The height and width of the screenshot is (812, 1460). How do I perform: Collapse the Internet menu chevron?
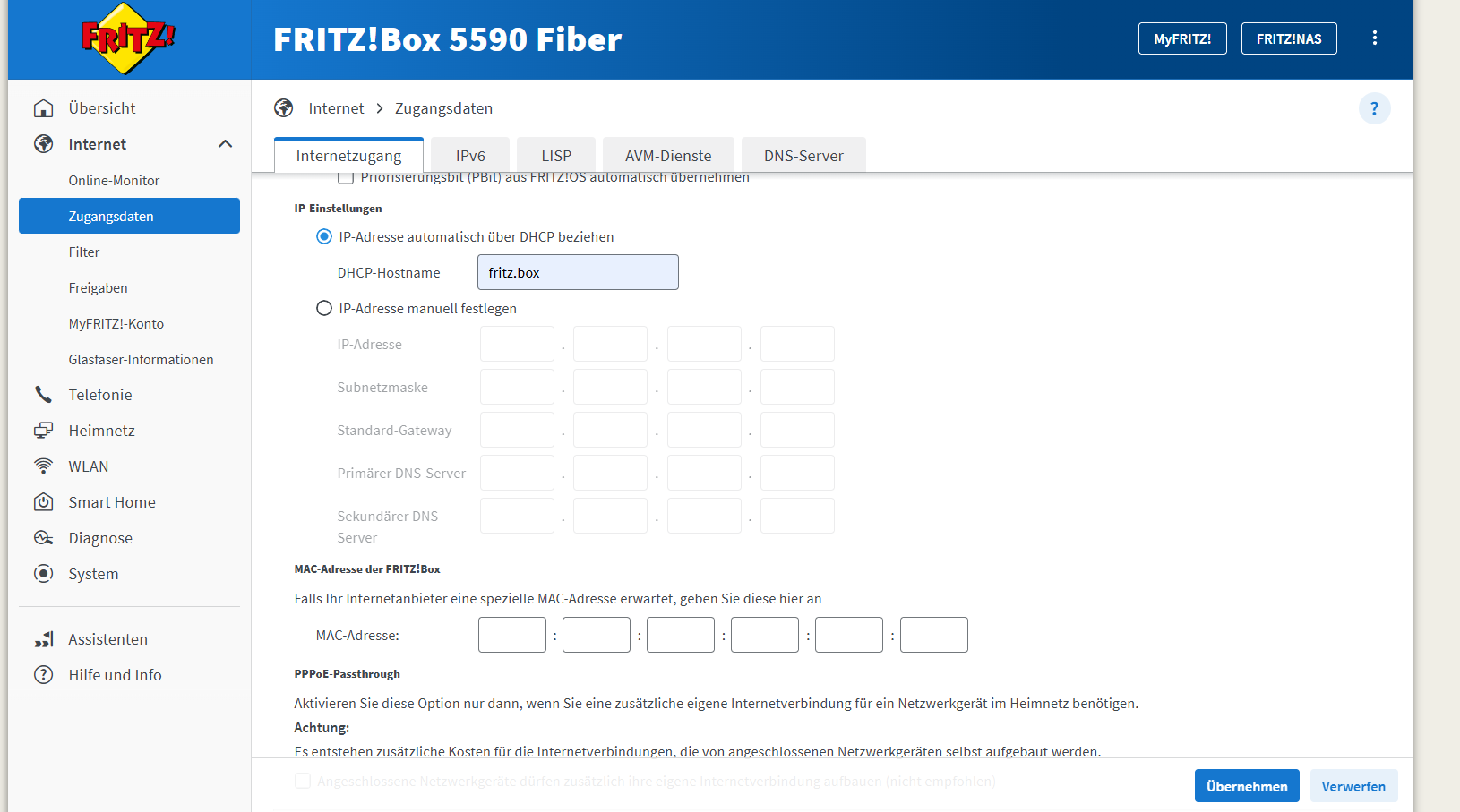[x=225, y=144]
